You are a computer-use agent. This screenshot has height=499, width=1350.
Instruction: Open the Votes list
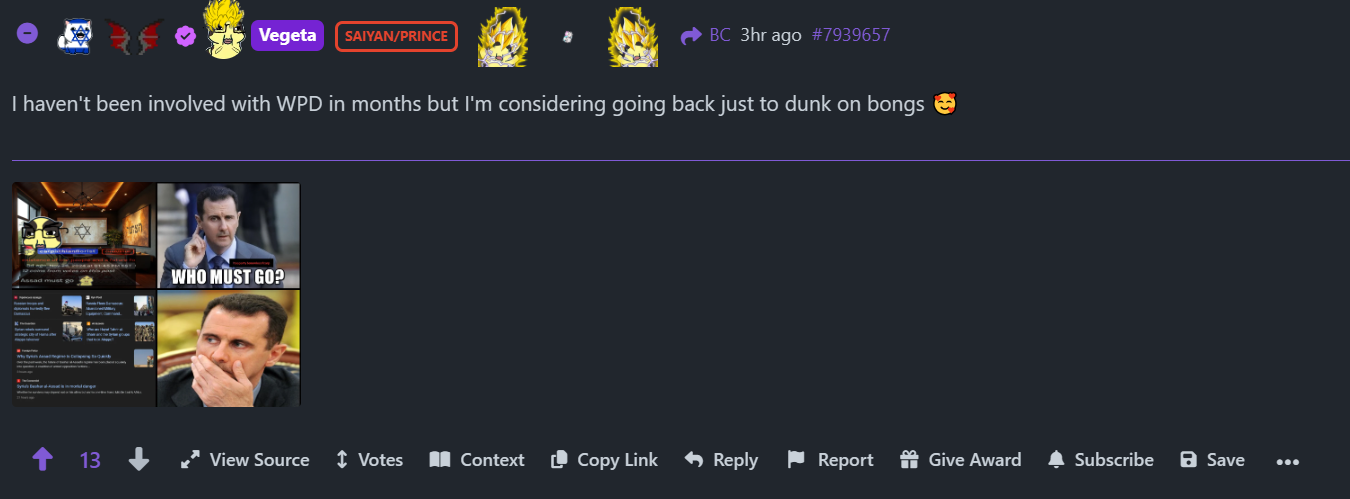(x=368, y=460)
